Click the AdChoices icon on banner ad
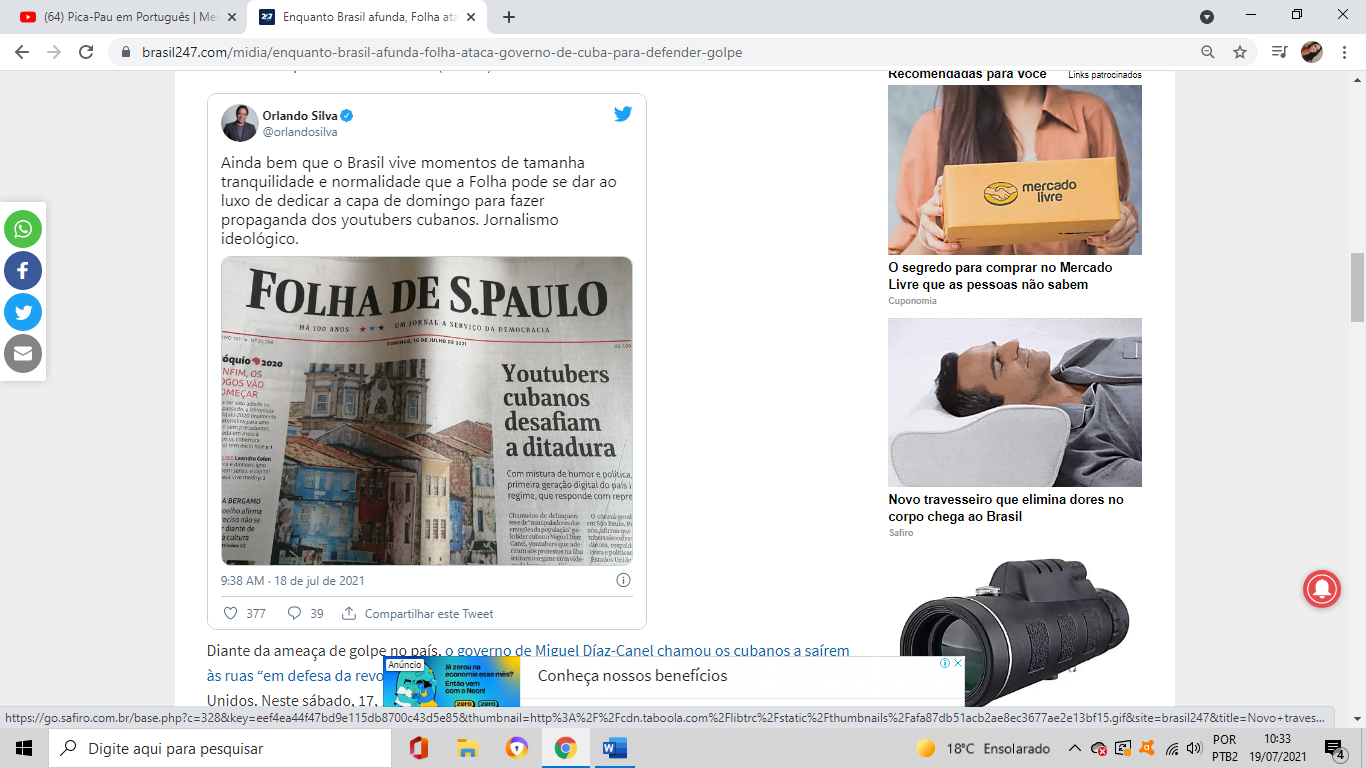The image size is (1366, 768). pos(944,663)
